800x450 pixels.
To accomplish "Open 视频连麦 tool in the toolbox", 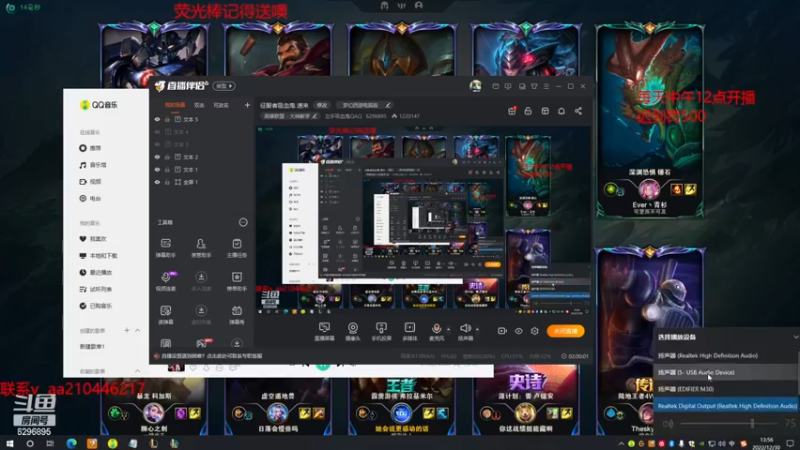I will [x=166, y=281].
